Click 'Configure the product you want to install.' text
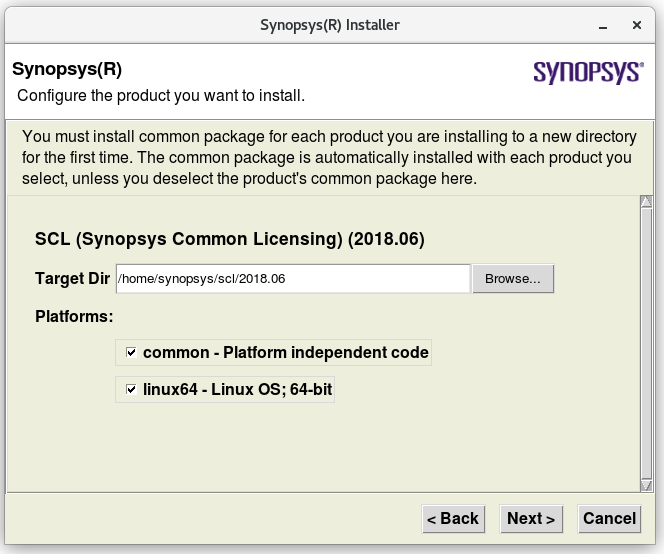The width and height of the screenshot is (664, 554). [161, 96]
